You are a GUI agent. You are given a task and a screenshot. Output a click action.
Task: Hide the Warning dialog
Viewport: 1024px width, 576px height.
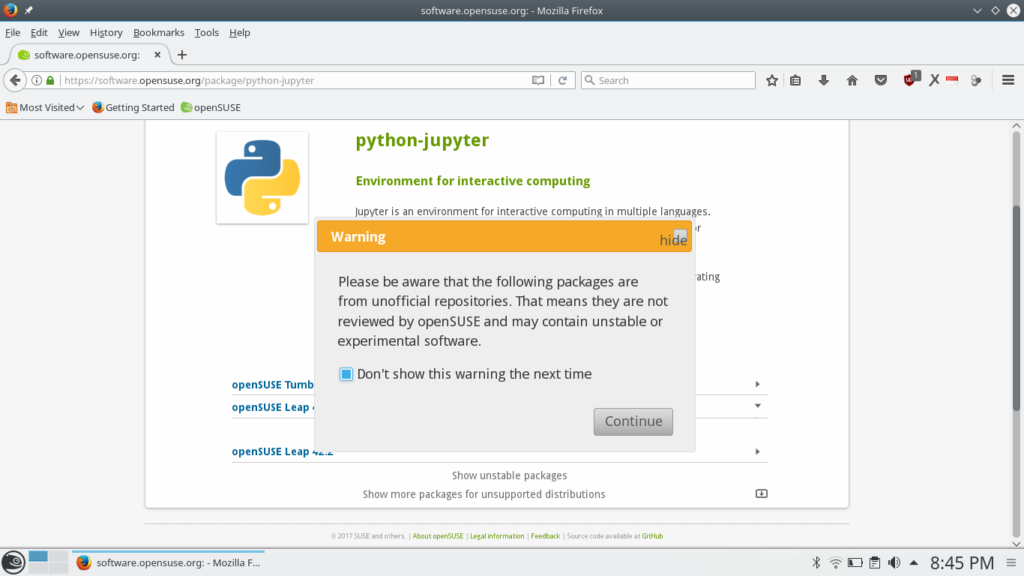click(x=673, y=239)
